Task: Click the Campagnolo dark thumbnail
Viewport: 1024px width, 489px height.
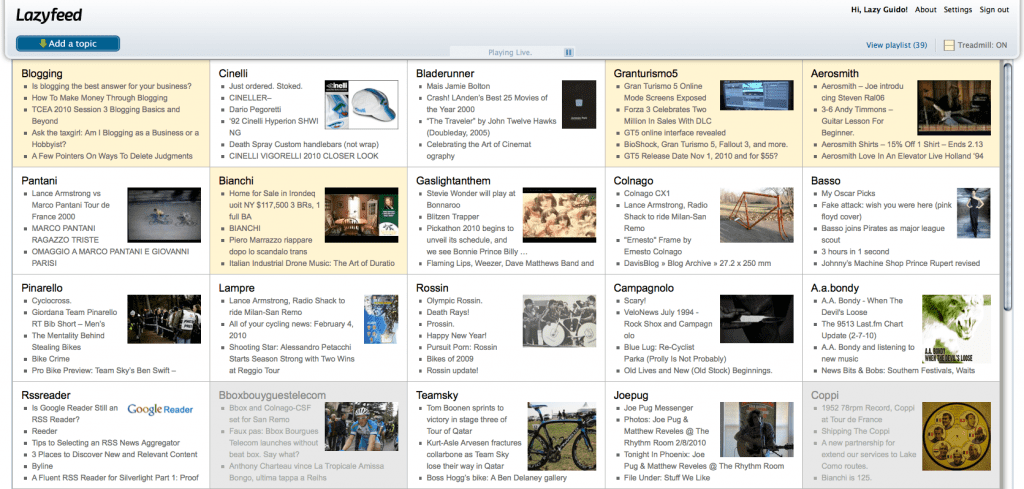Action: 756,319
